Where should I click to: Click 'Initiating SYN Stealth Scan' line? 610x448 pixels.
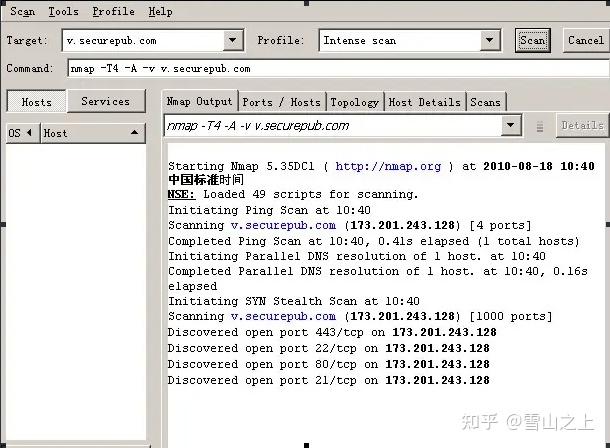(294, 301)
